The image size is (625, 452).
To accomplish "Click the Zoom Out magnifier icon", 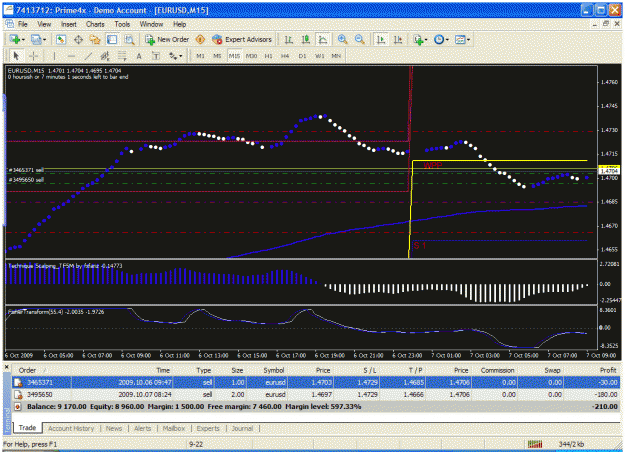I will tap(360, 39).
